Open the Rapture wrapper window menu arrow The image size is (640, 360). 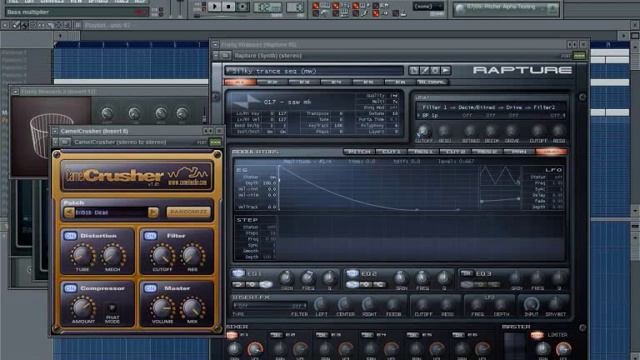(215, 44)
